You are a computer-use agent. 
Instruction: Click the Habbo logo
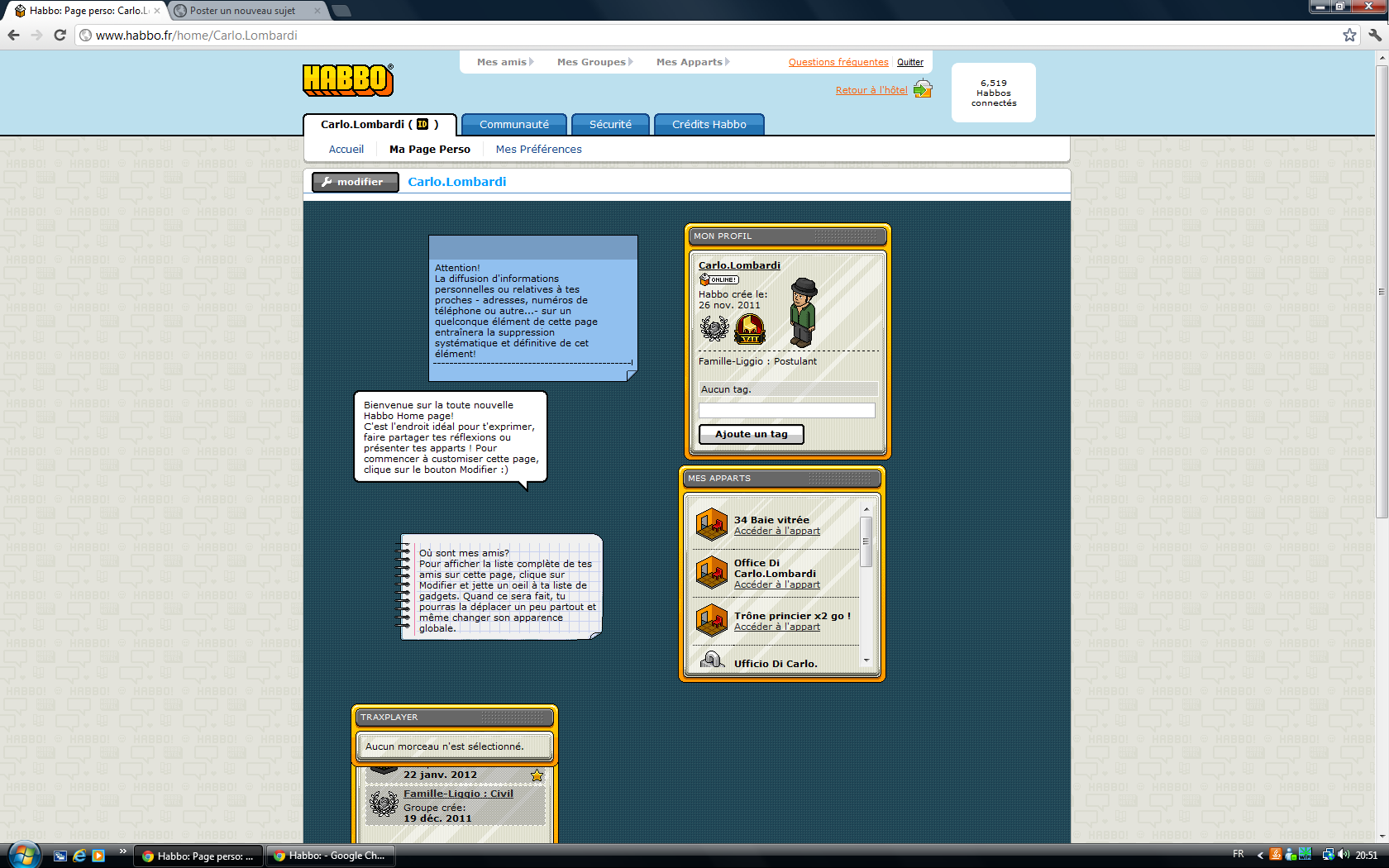click(347, 80)
